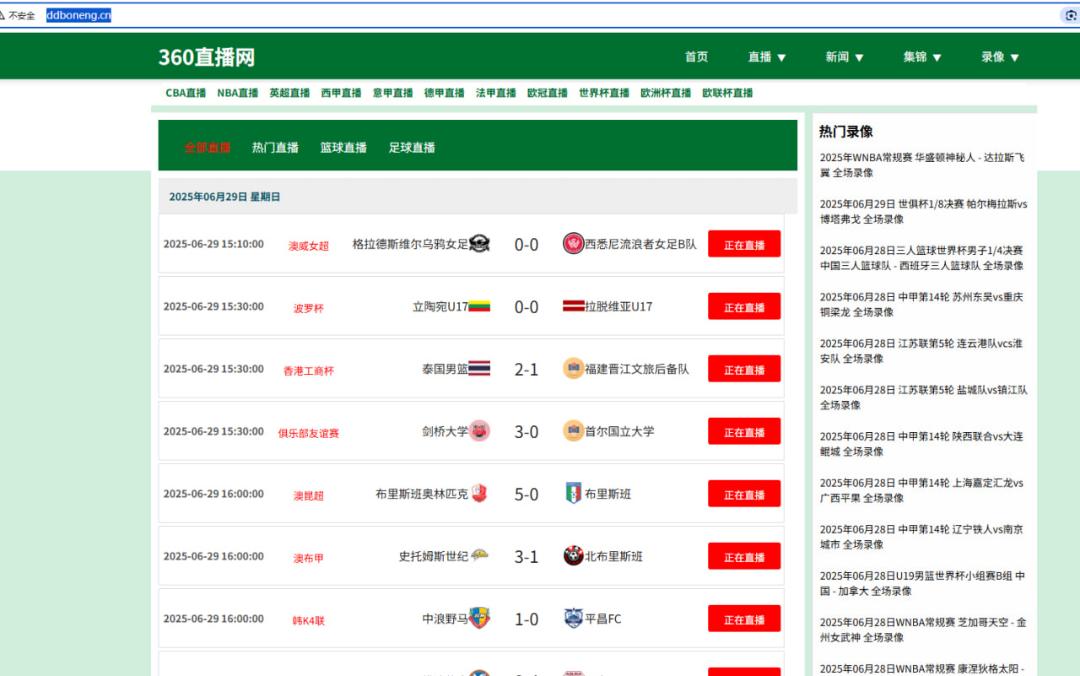Open the 首页 nav item
This screenshot has width=1080, height=676.
[696, 57]
